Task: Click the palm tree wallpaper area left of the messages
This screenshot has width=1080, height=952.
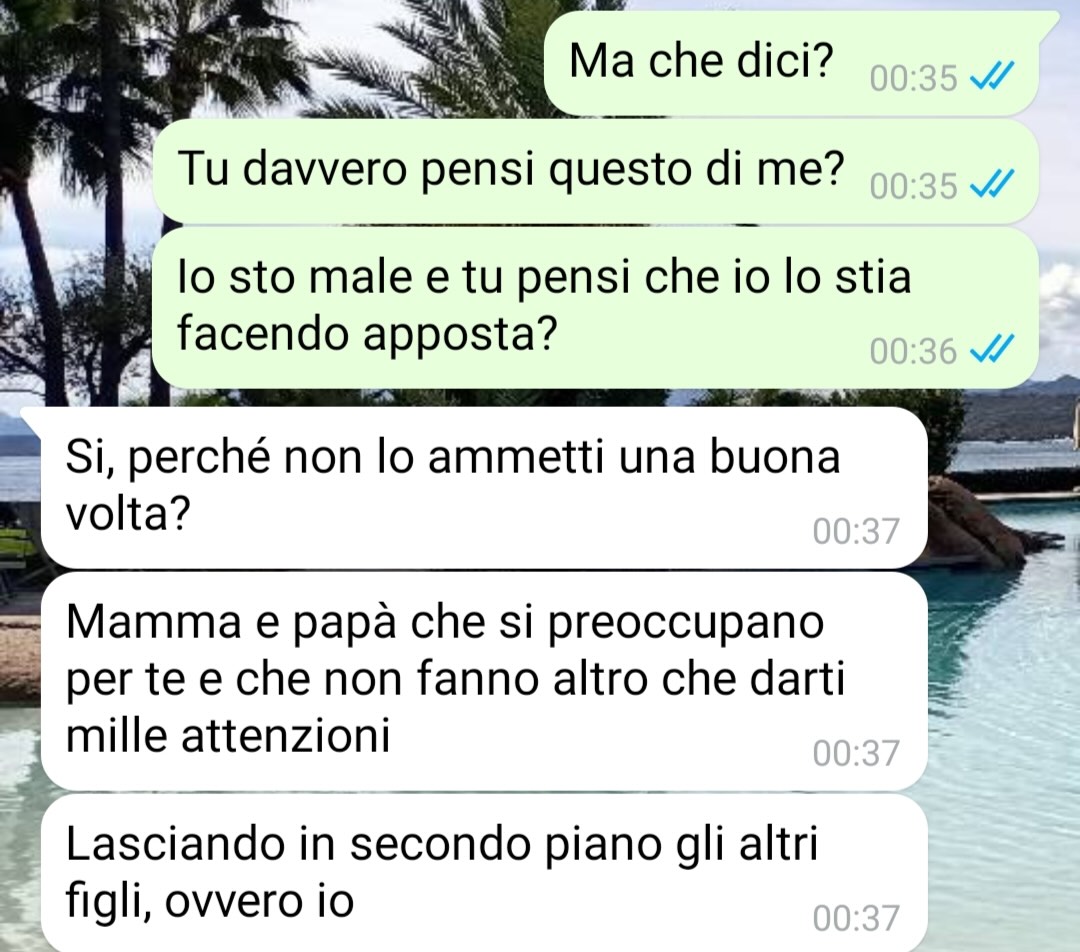Action: (76, 207)
